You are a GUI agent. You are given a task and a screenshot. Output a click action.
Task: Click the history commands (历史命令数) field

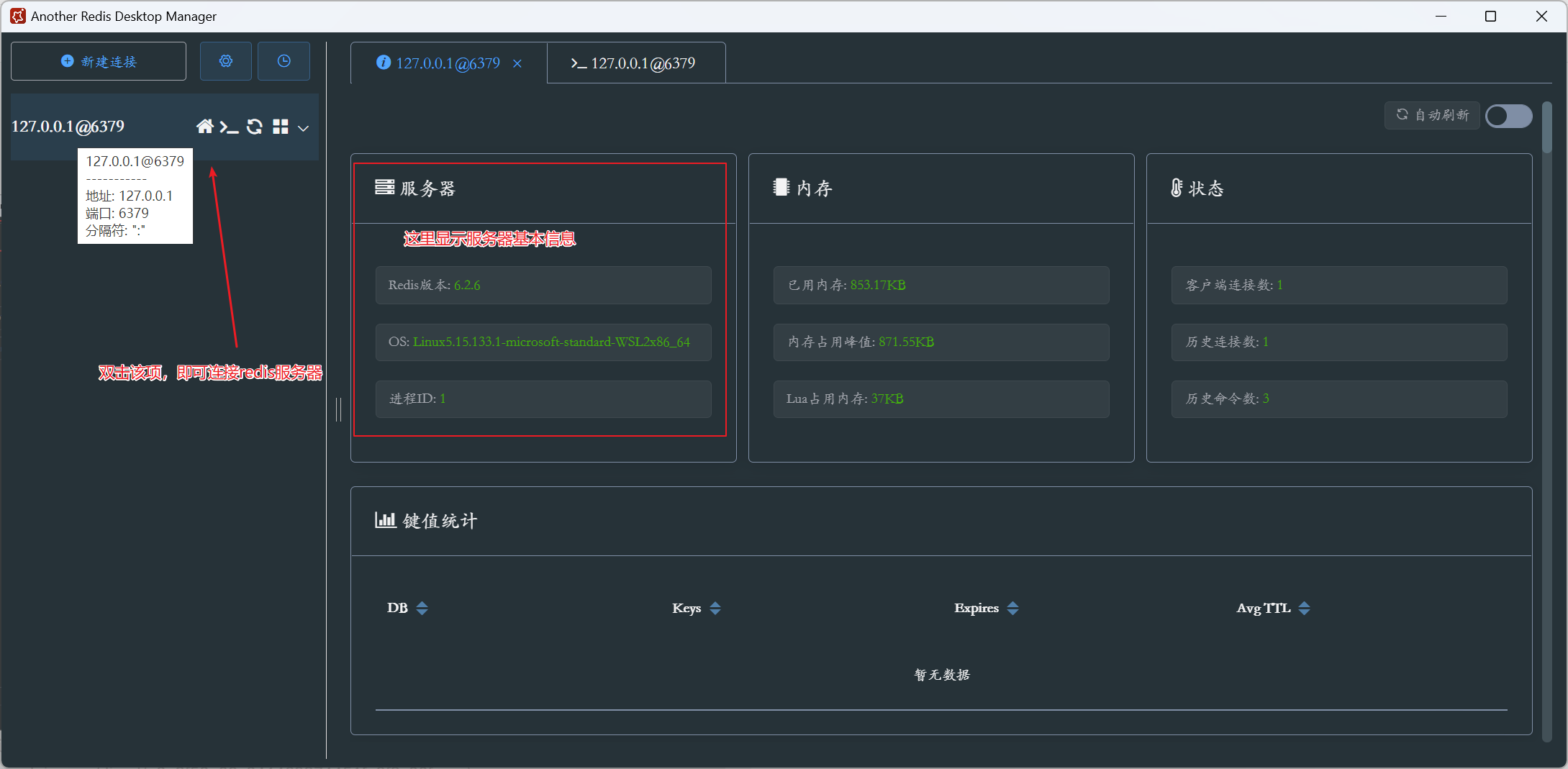1339,399
